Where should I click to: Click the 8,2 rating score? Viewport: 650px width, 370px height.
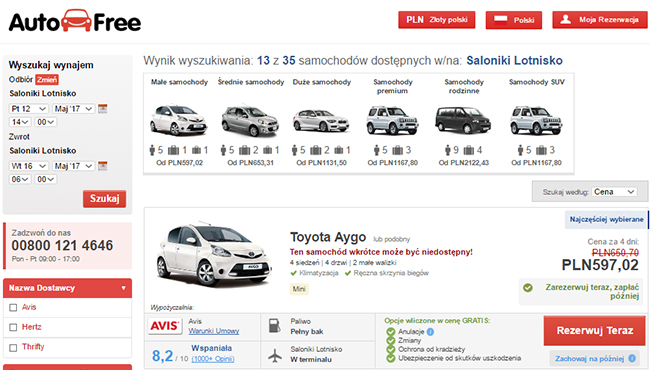162,355
